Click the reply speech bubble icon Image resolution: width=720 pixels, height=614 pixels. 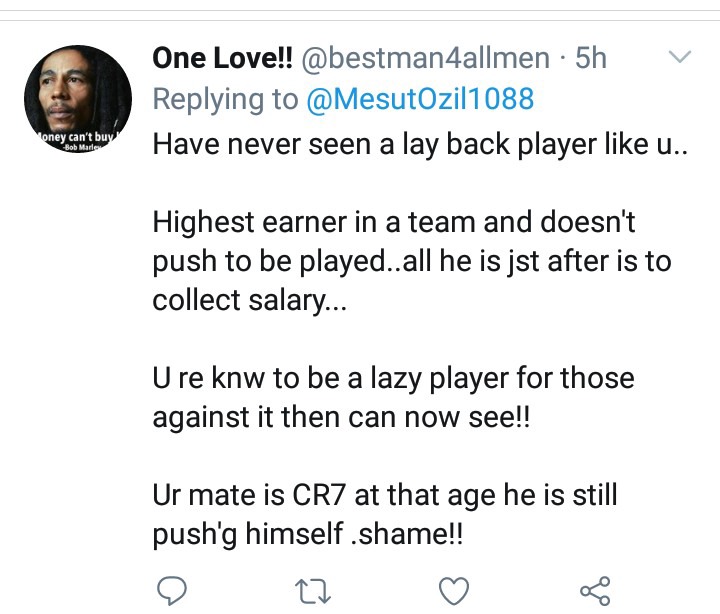(174, 590)
